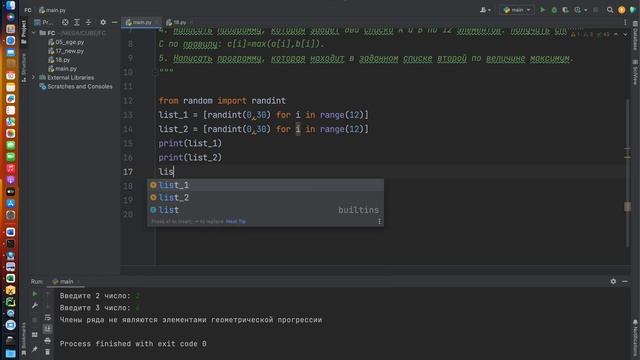Image resolution: width=640 pixels, height=360 pixels.
Task: Open Finder from the Dock
Action: (11, 5)
